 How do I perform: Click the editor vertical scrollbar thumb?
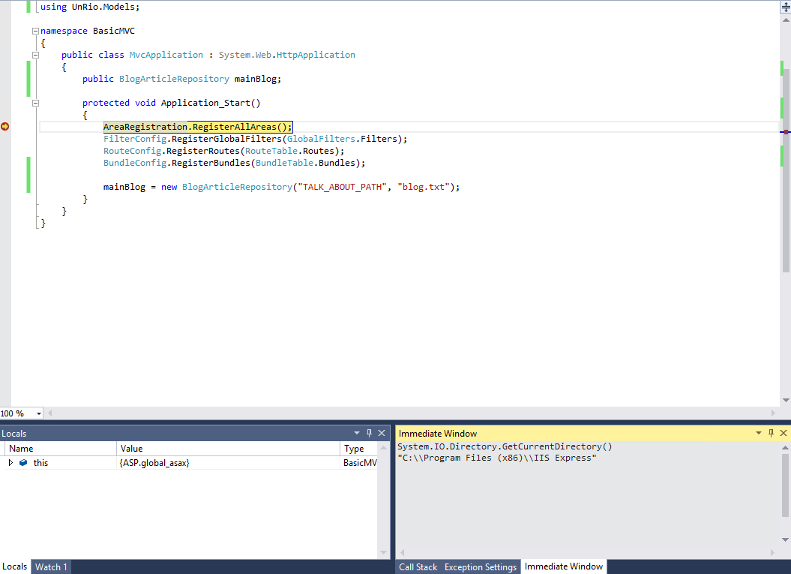786,170
